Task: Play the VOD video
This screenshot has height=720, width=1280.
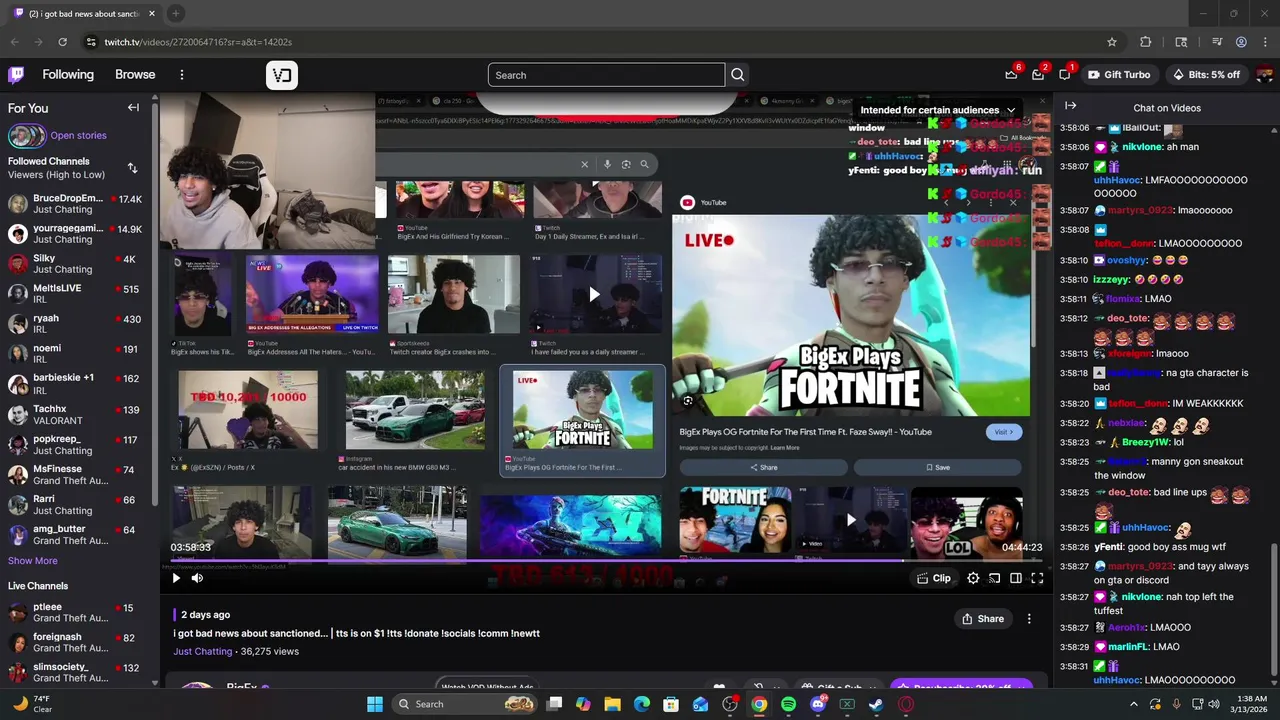Action: tap(176, 578)
